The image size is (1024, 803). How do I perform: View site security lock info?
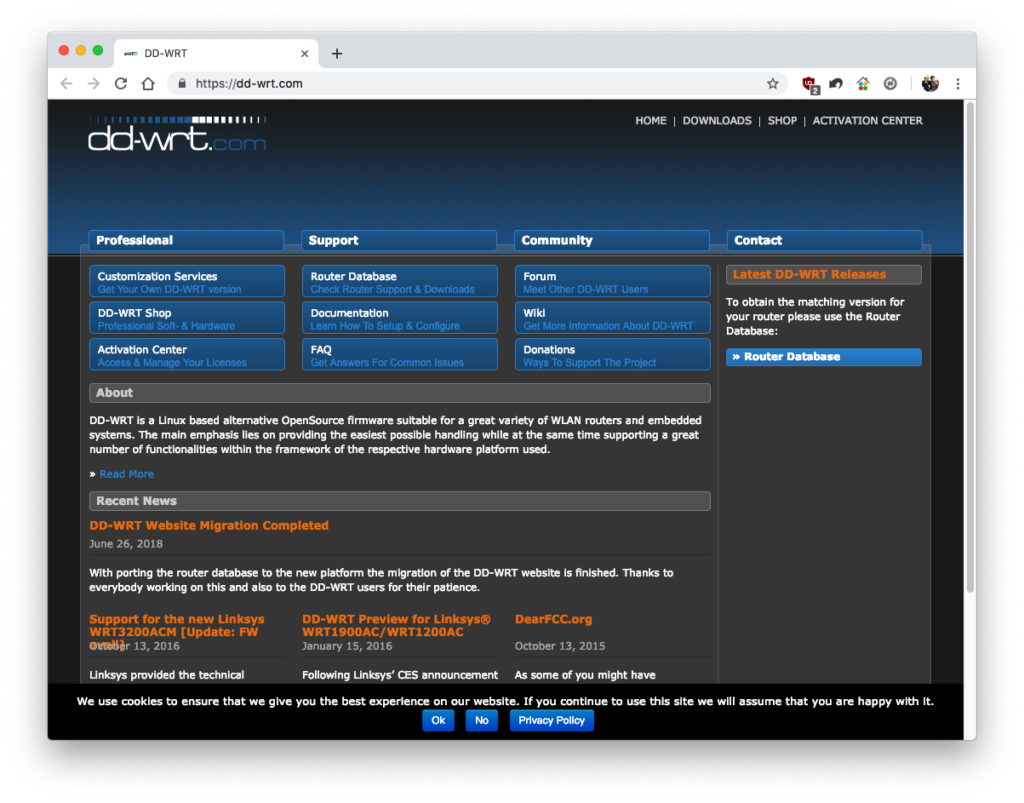(x=182, y=84)
